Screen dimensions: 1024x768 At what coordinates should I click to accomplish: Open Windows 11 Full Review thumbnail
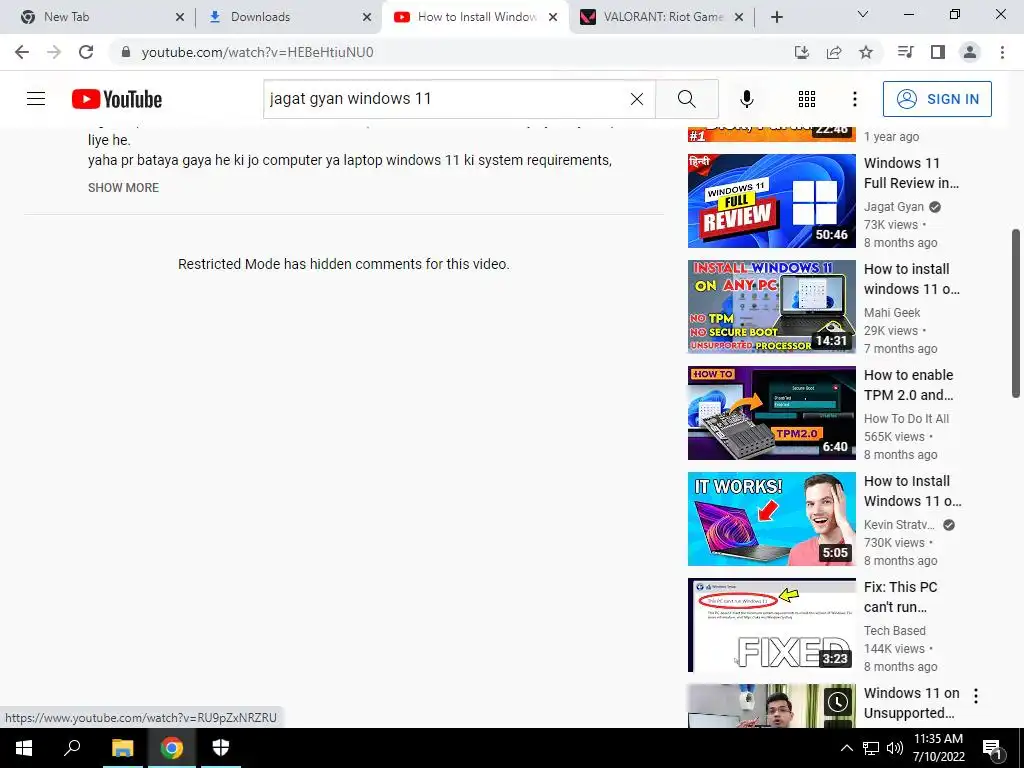[x=771, y=201]
